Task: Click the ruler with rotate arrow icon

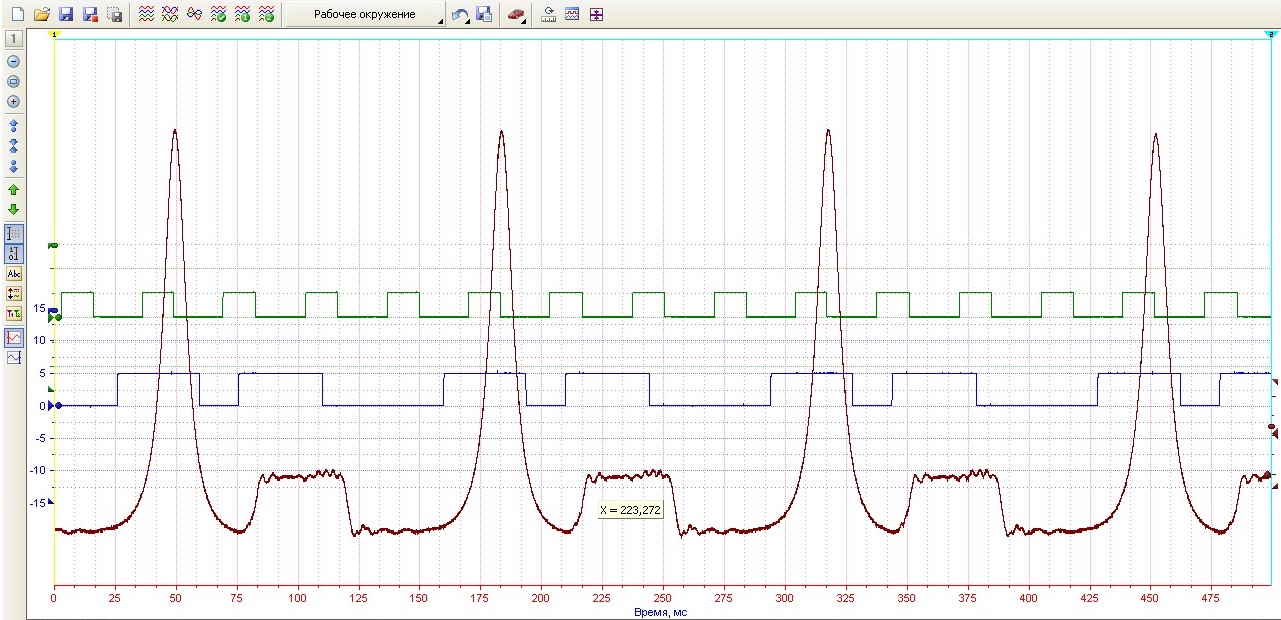Action: pyautogui.click(x=548, y=14)
